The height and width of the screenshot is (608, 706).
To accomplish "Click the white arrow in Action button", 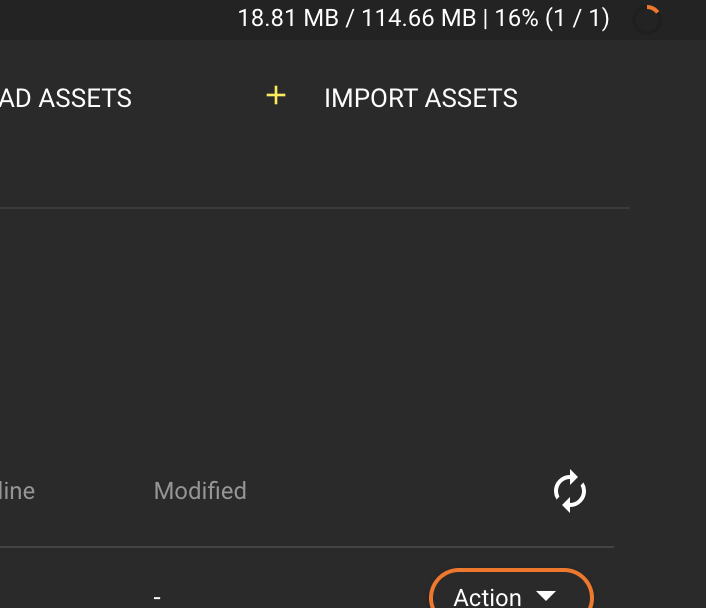I will coord(546,596).
